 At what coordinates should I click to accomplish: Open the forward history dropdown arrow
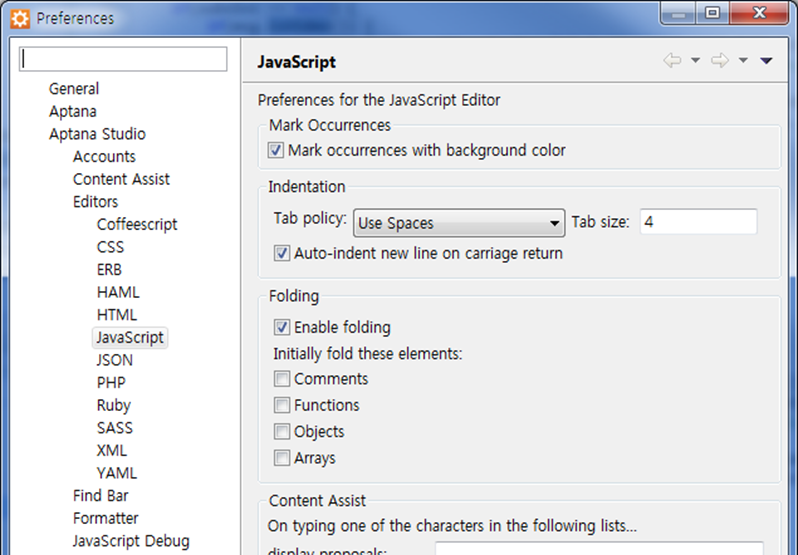pos(743,61)
